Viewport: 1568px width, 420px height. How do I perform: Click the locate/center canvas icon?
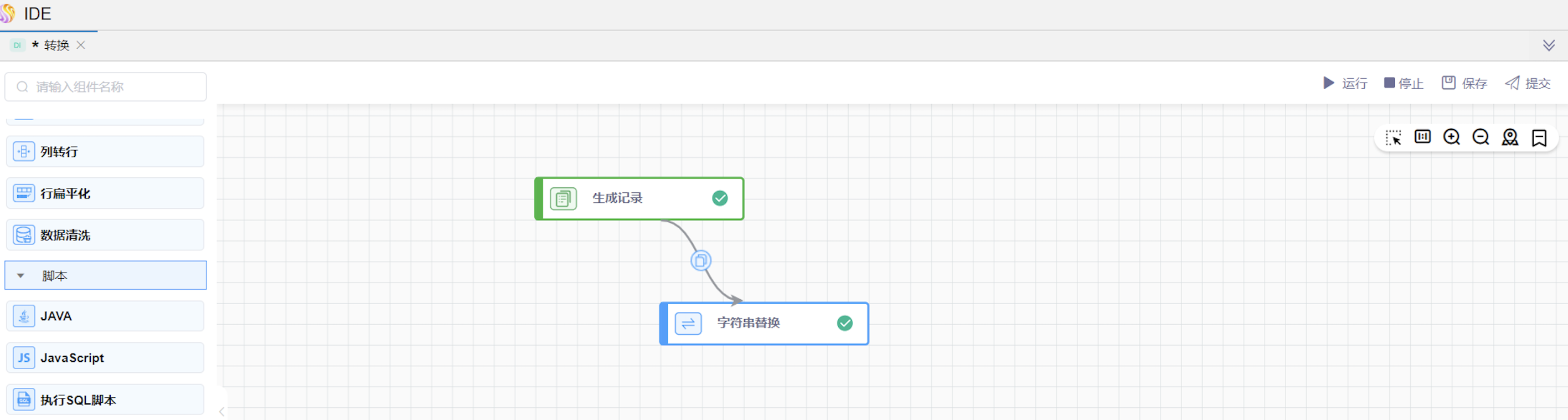pos(1510,137)
